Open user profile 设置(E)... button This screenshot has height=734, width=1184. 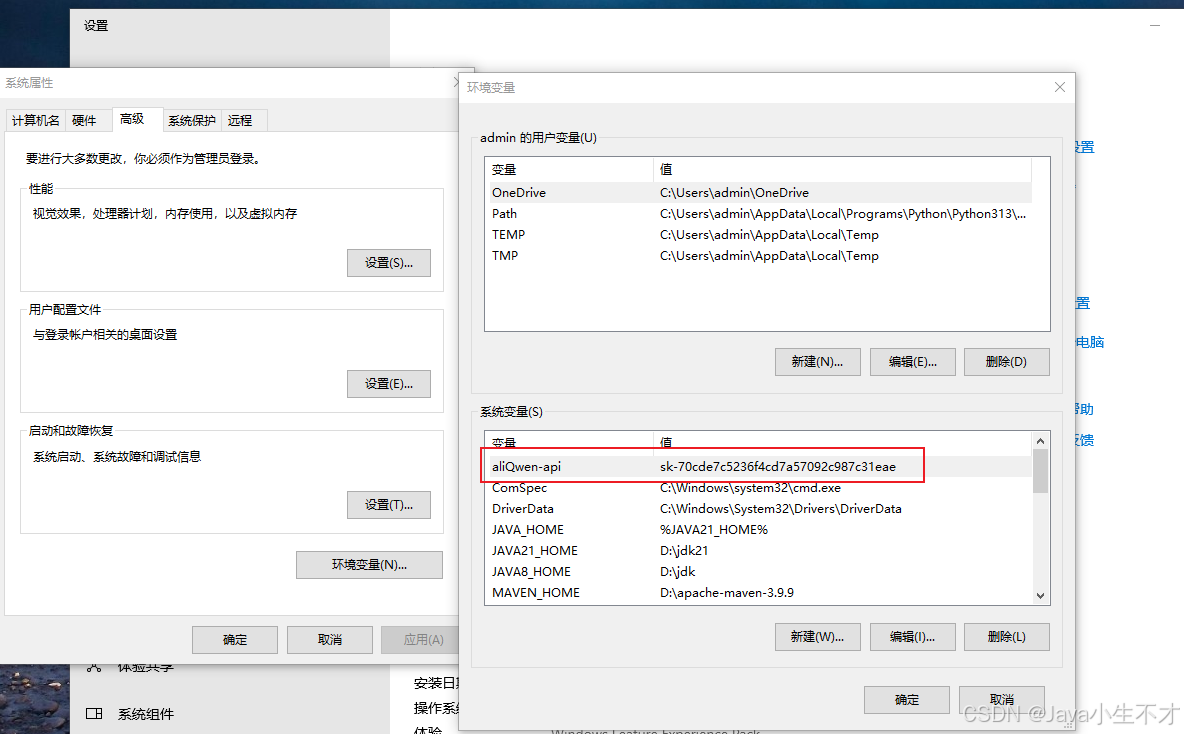[389, 384]
